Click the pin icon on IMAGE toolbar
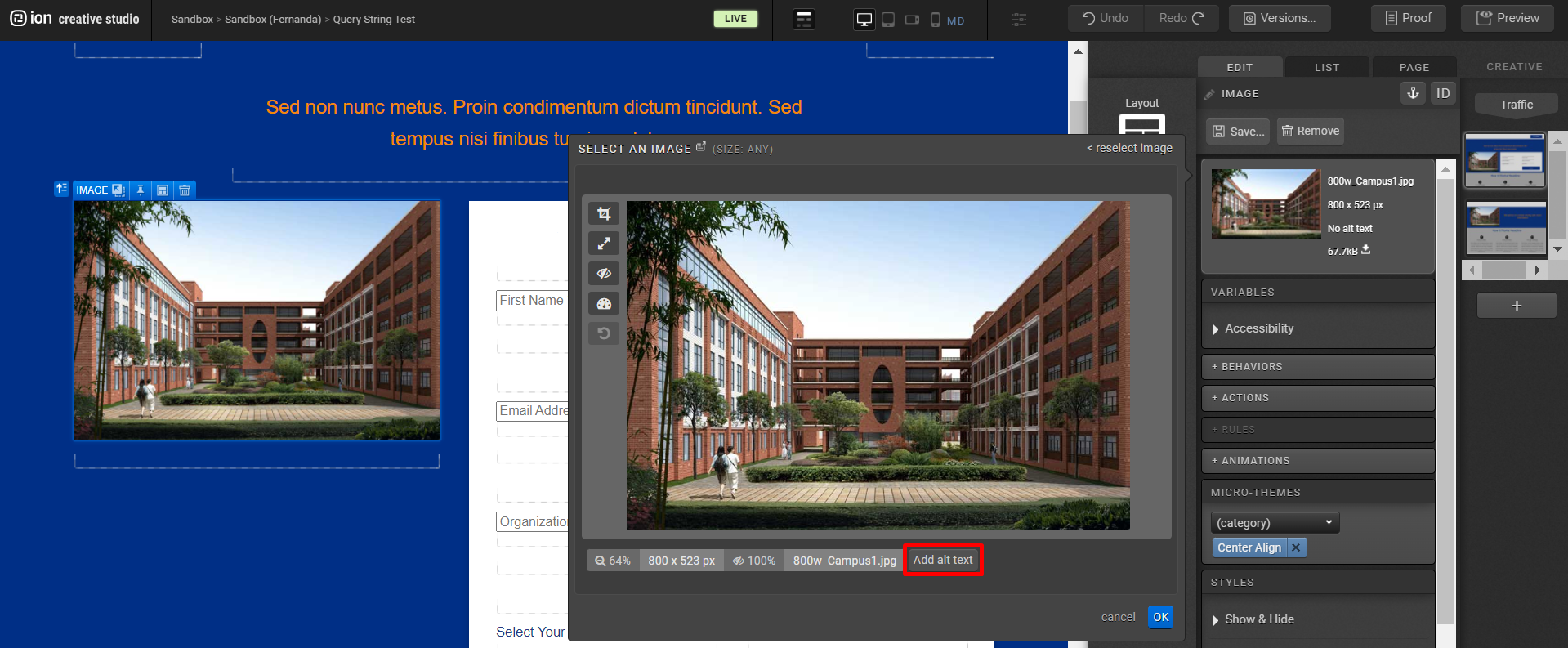 141,190
